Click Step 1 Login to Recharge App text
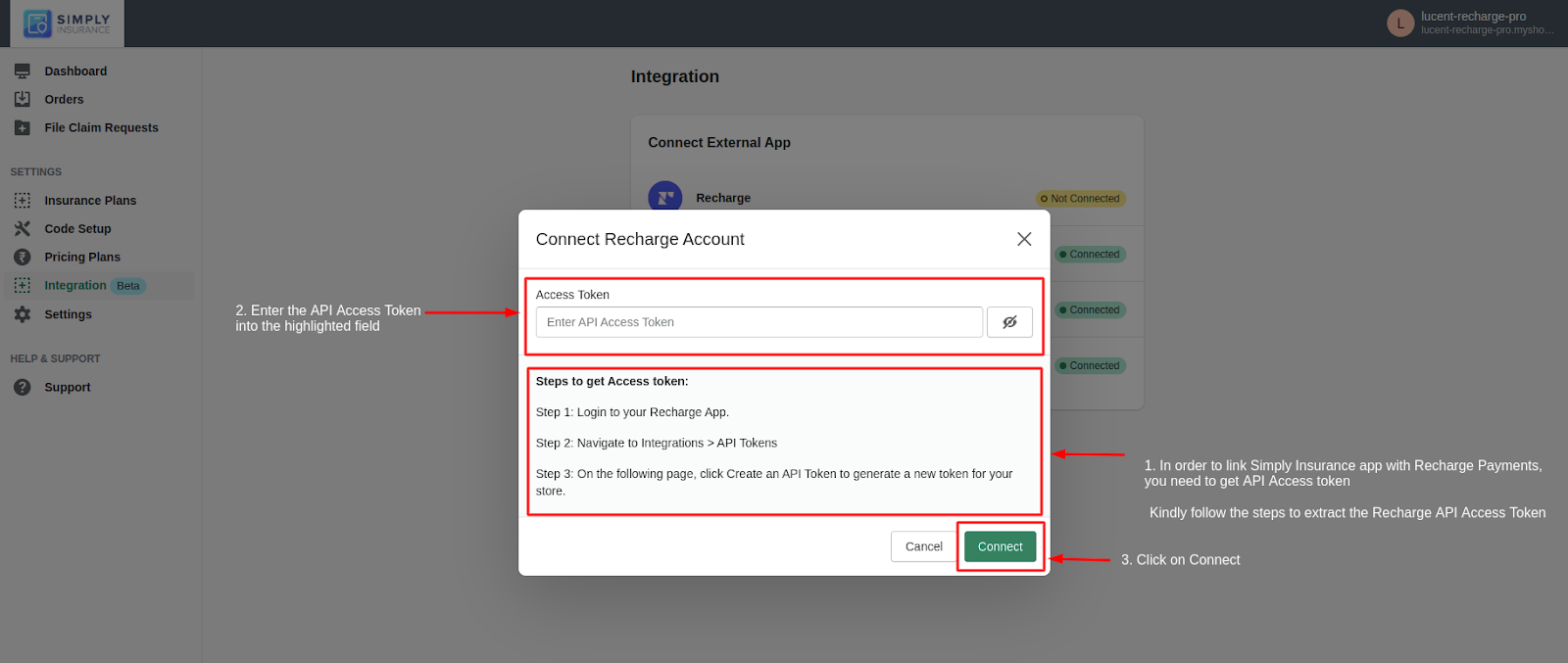1568x663 pixels. [x=632, y=412]
